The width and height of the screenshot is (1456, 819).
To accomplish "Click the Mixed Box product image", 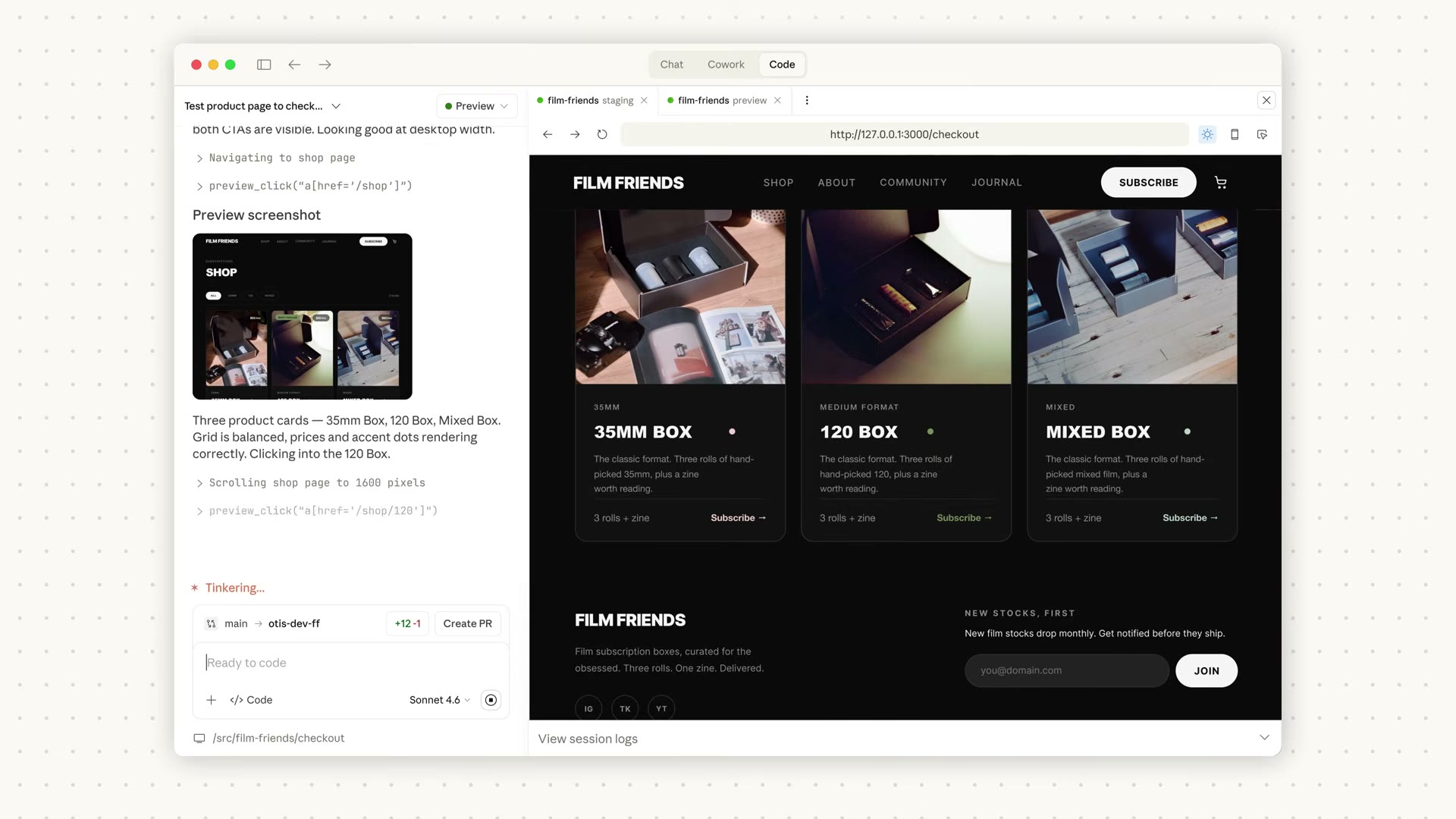I will (1132, 297).
